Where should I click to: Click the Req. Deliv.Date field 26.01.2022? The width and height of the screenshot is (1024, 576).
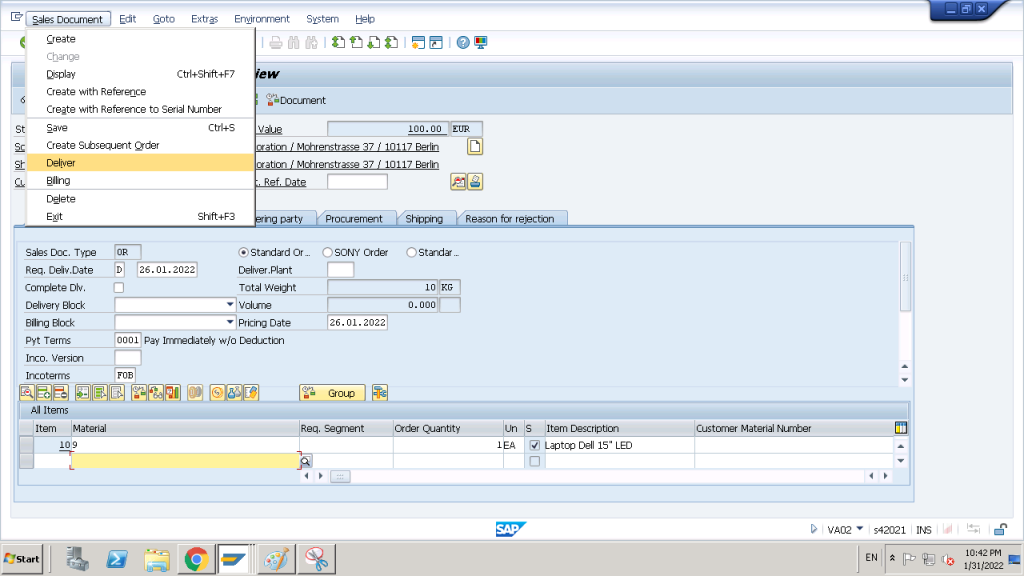click(167, 270)
